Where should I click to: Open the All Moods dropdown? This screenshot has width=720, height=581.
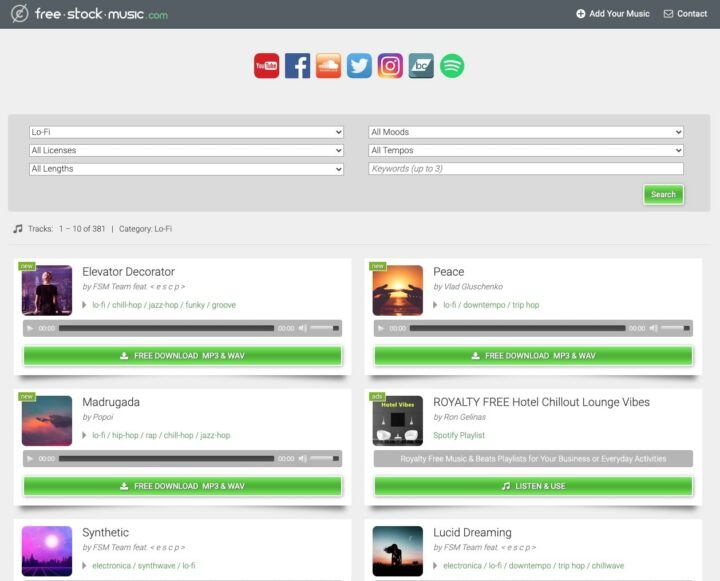[x=525, y=132]
